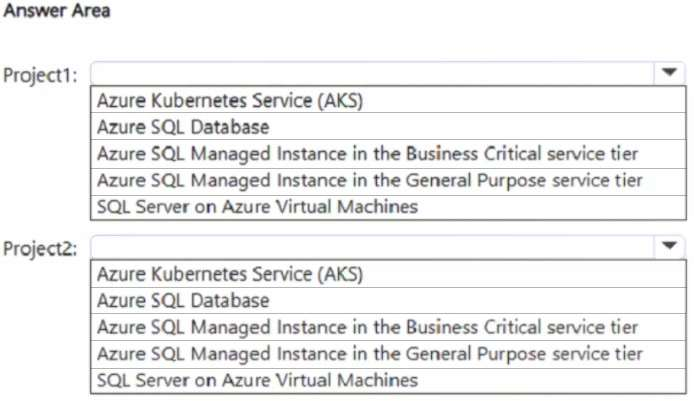Open the Project2 dropdown arrow

(668, 246)
